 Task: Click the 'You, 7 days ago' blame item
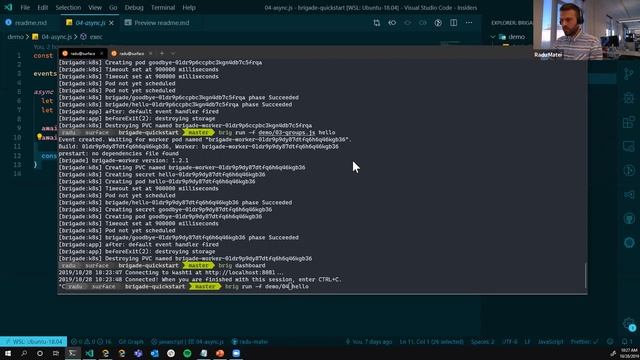[369, 342]
